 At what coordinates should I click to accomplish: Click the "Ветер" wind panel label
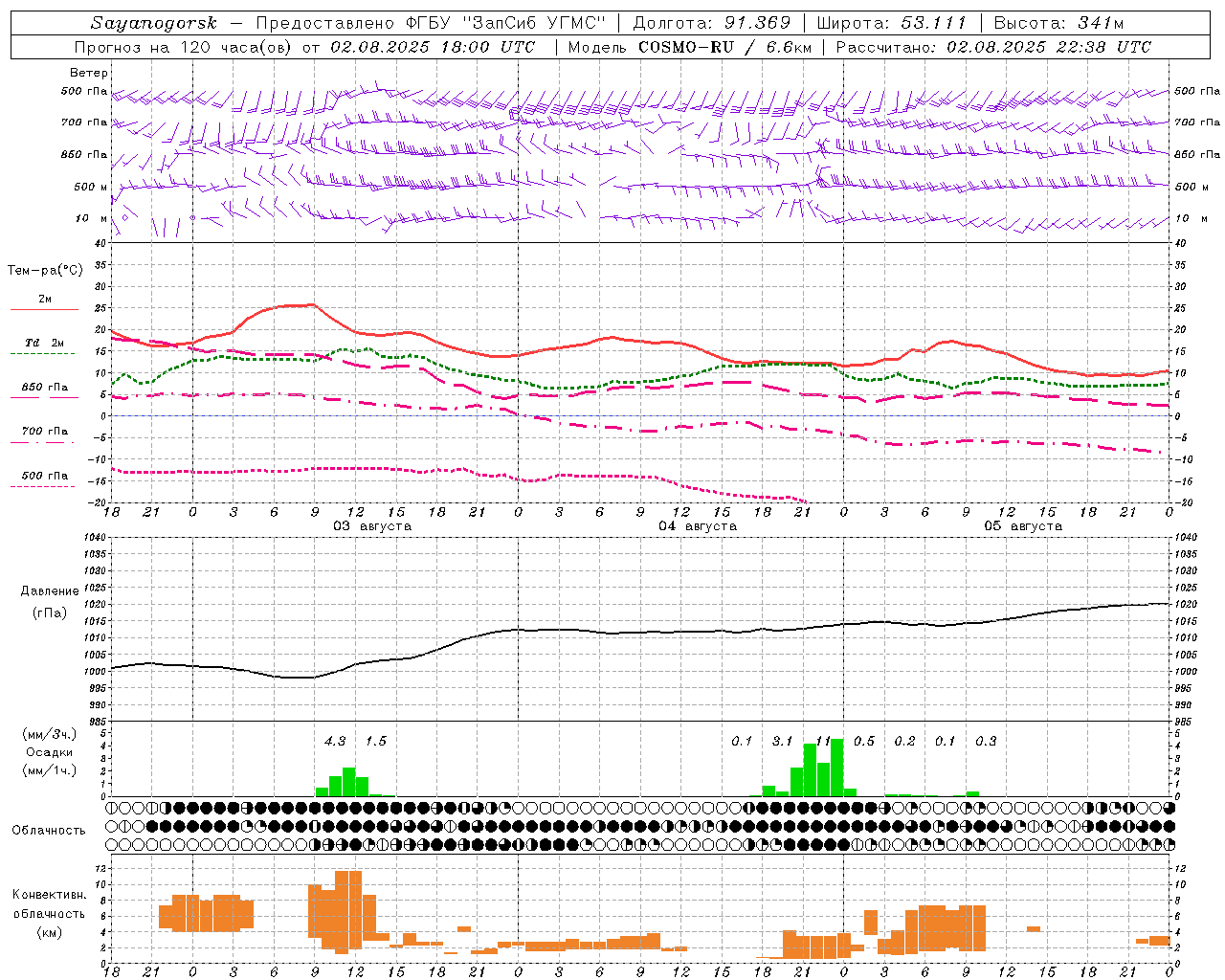pyautogui.click(x=88, y=73)
